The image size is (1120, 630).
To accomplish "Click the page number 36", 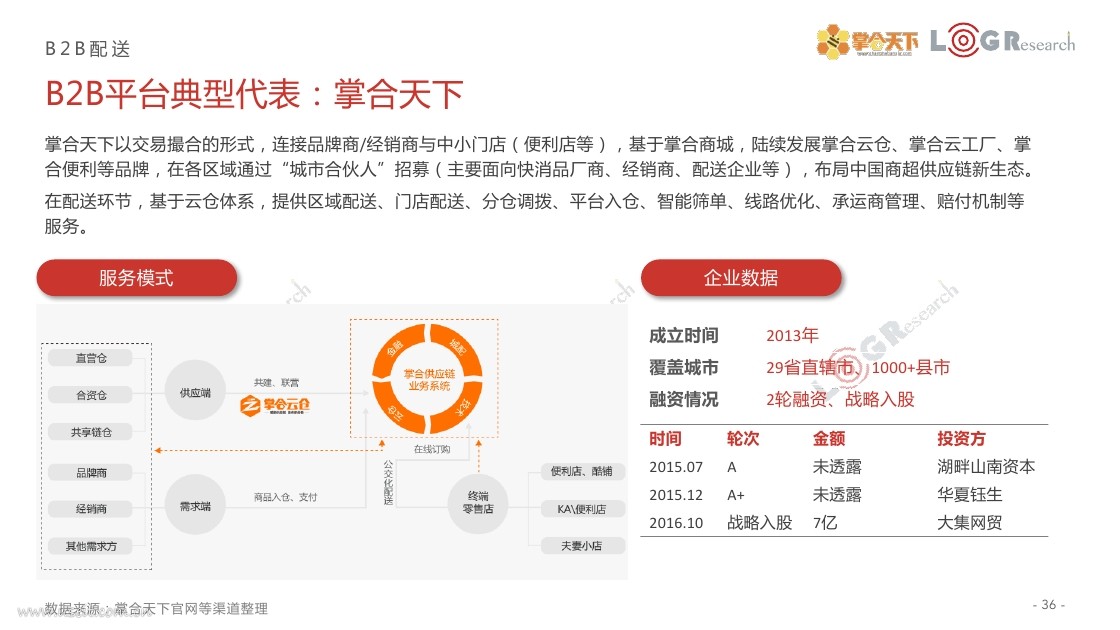I will coord(1049,604).
